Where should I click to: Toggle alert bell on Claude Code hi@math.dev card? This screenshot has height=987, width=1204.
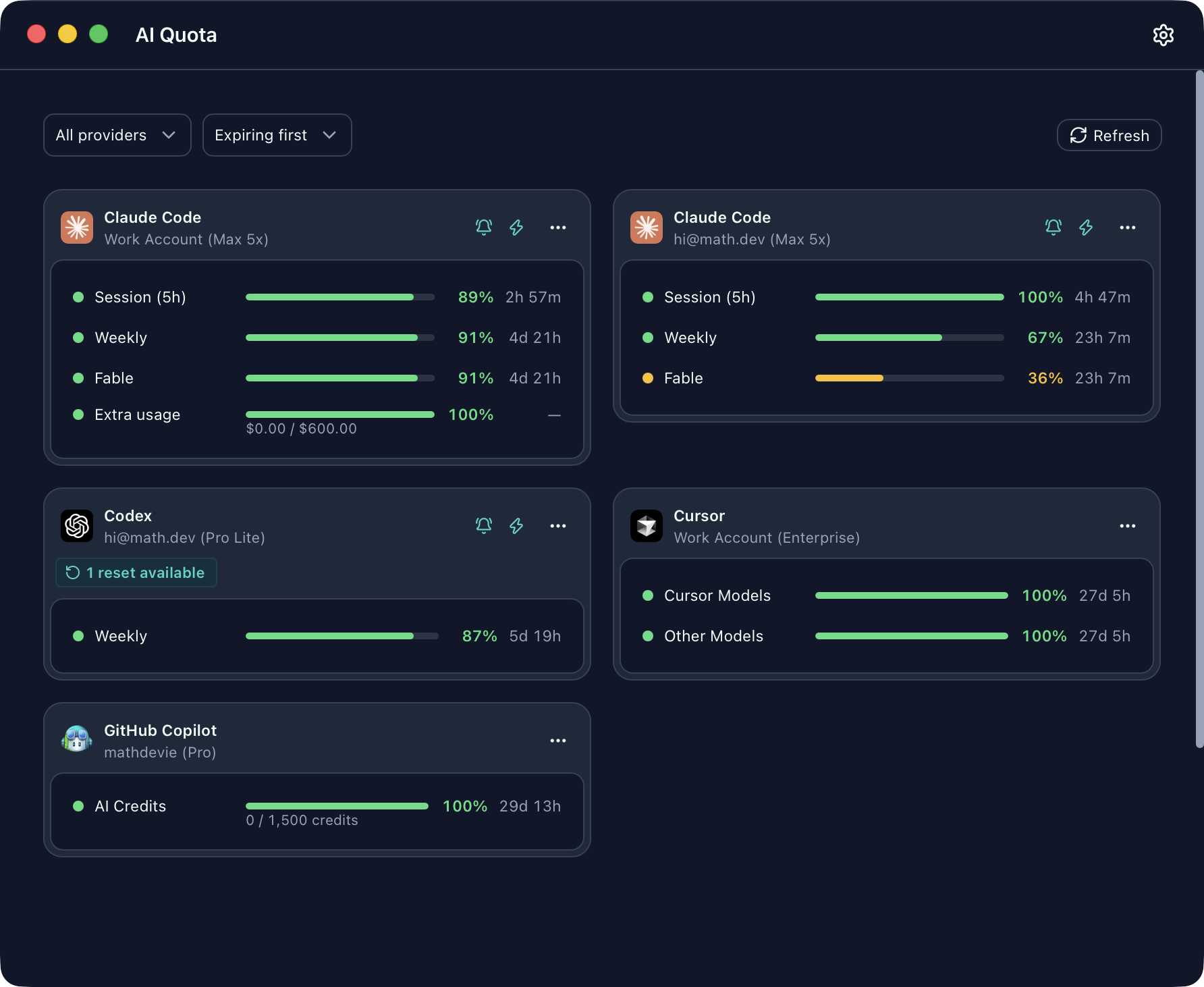point(1053,228)
